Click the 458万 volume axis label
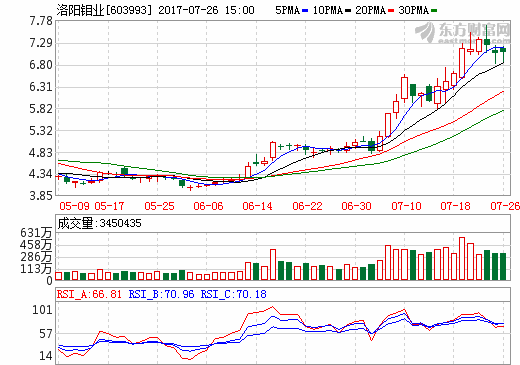 click(36, 245)
